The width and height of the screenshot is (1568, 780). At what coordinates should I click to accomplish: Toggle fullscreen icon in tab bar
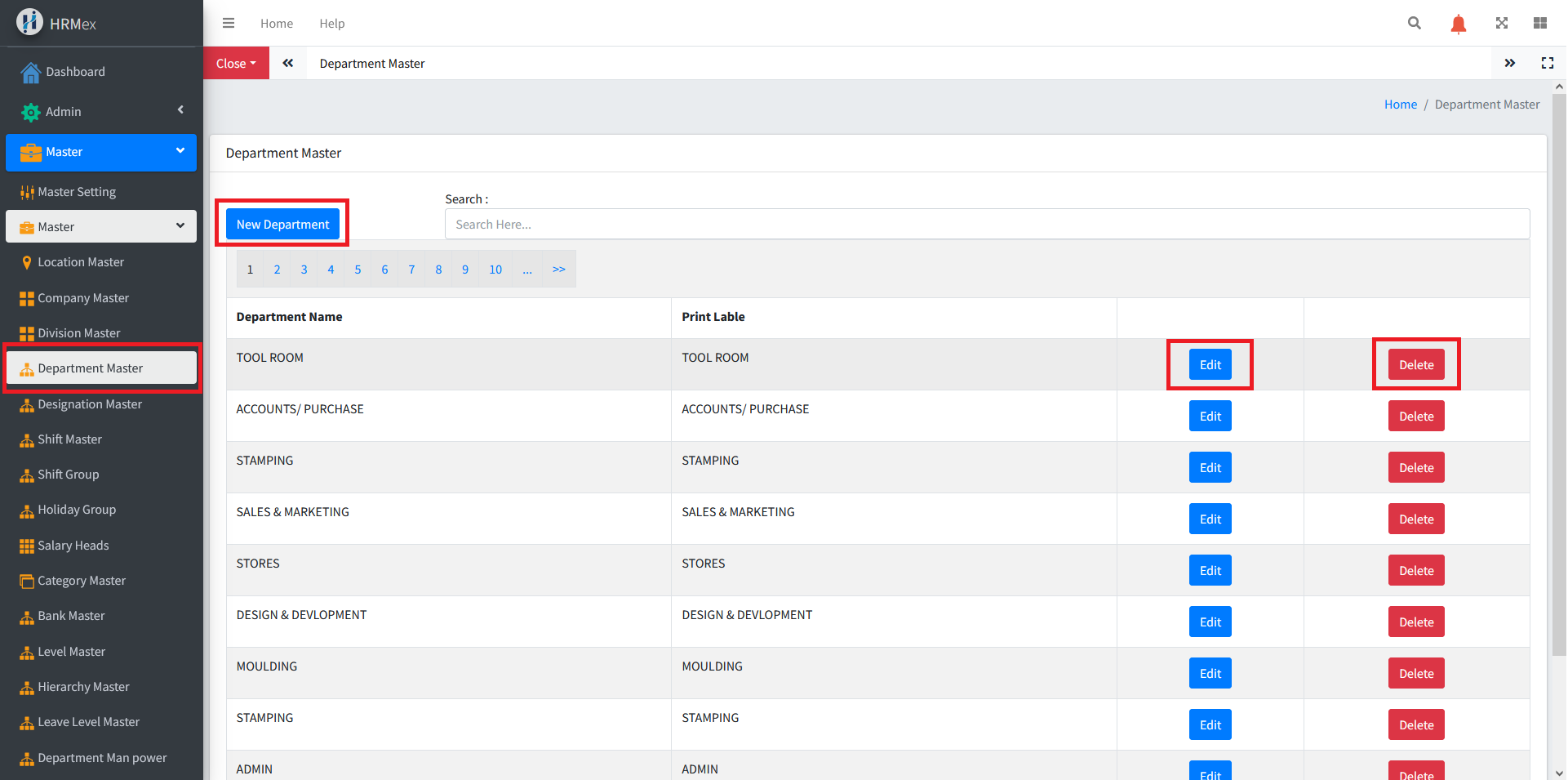click(x=1547, y=63)
